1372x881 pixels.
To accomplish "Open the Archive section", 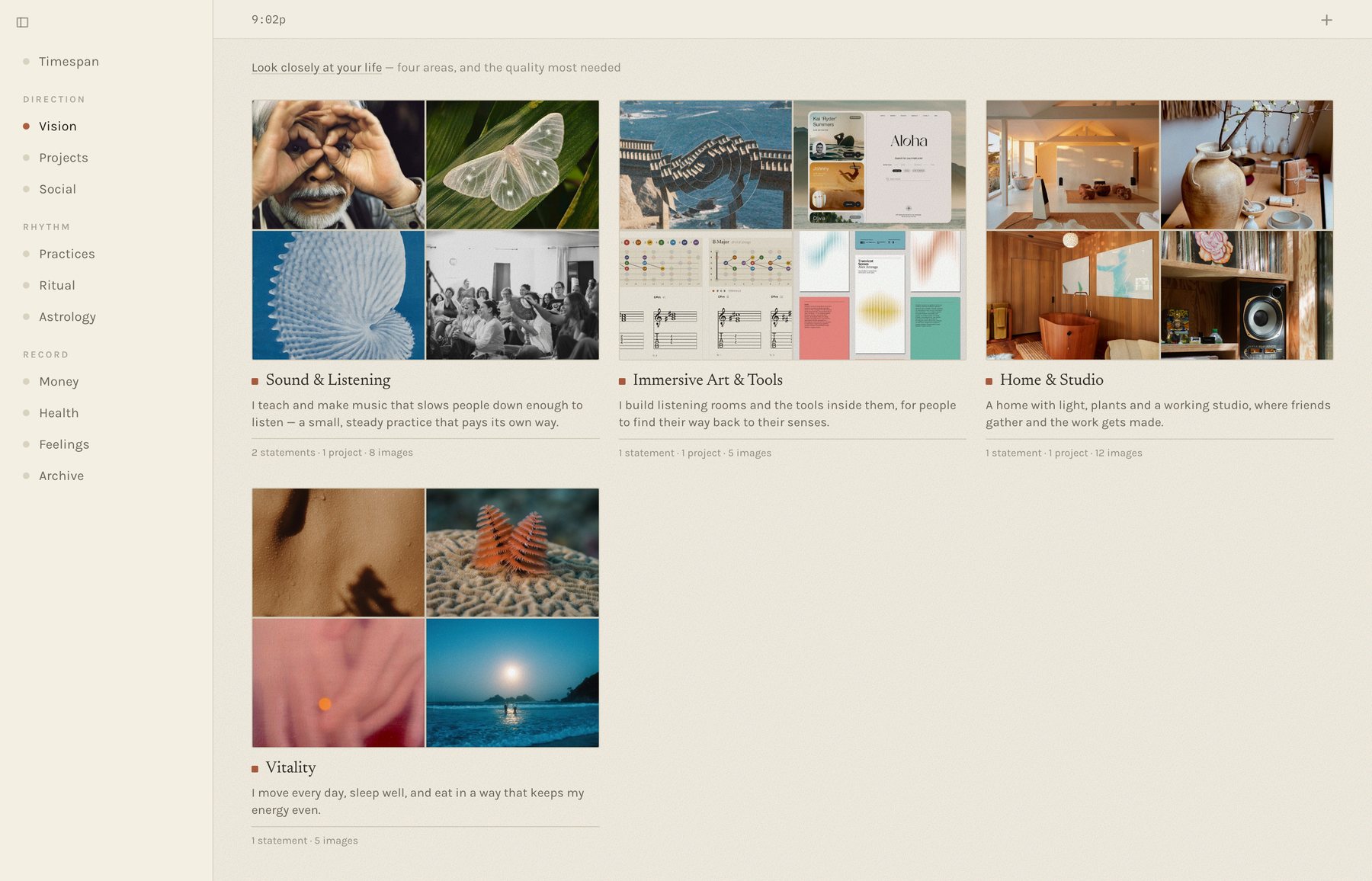I will [61, 476].
